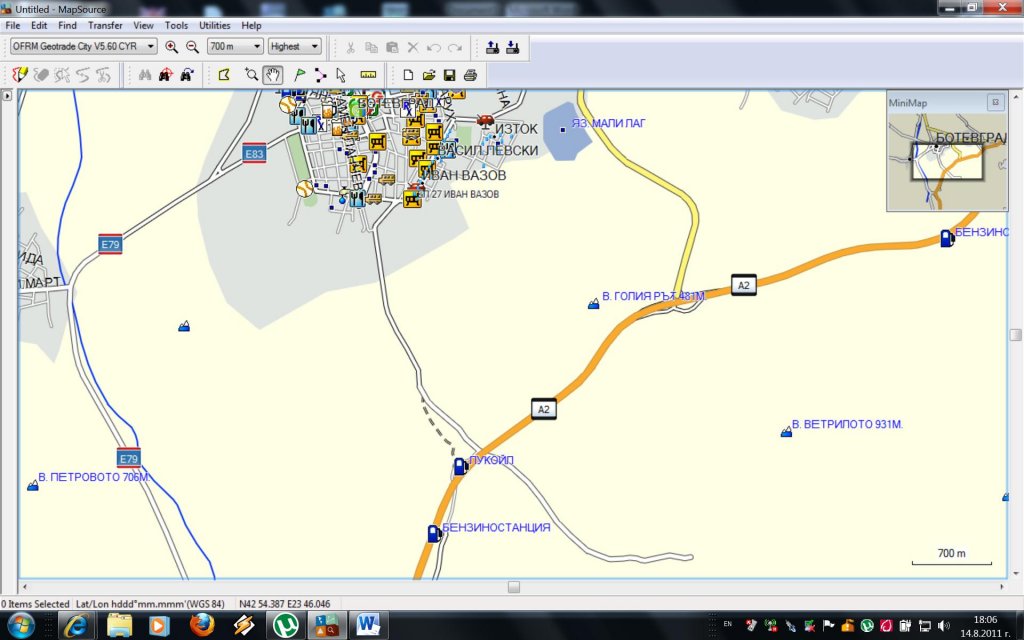
Task: Select the Hand pan tool
Action: (x=272, y=75)
